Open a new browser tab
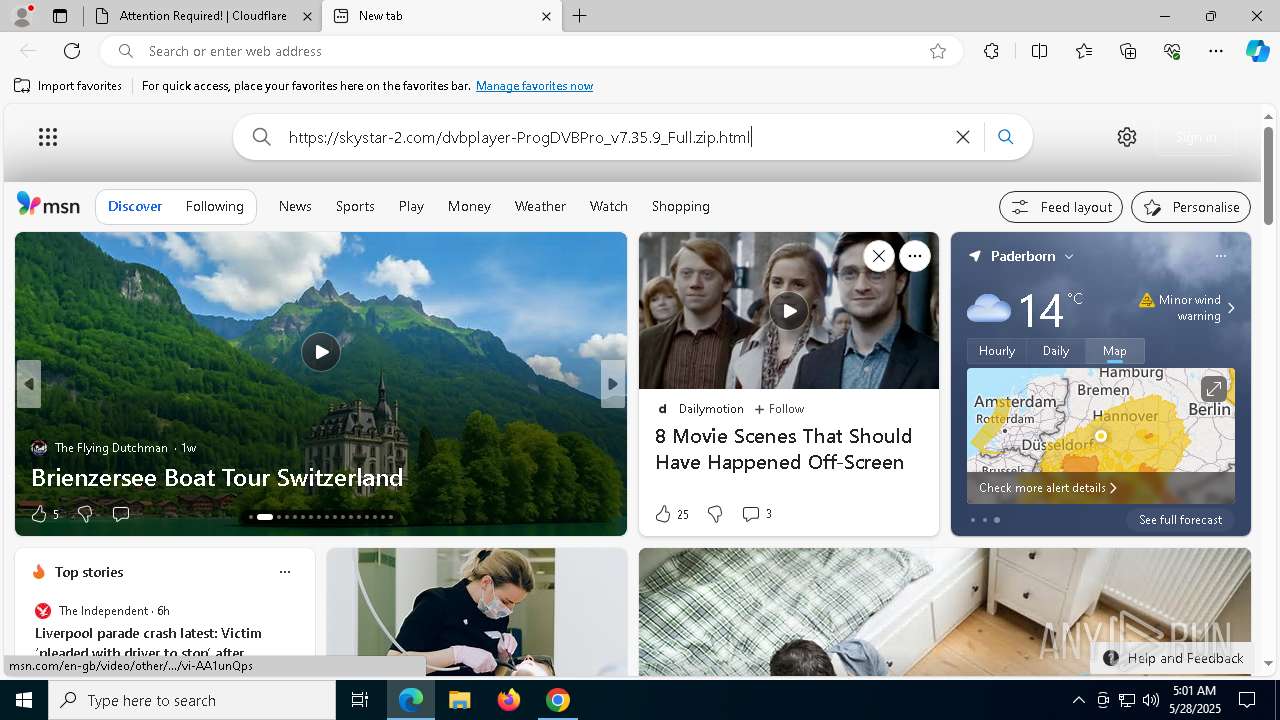Viewport: 1280px width, 720px height. [x=580, y=16]
